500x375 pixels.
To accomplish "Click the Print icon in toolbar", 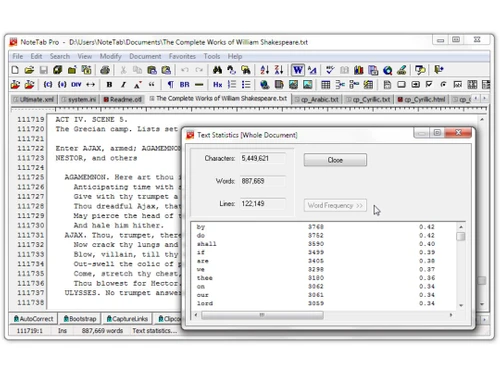I will click(105, 70).
